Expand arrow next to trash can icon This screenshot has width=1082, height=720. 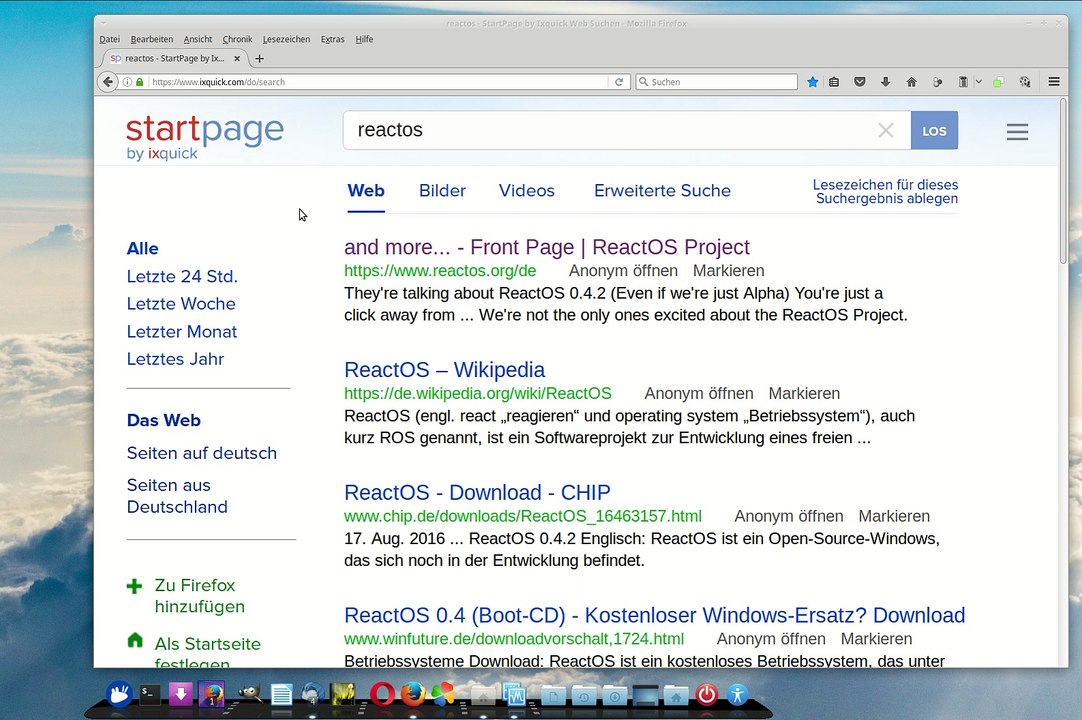[x=978, y=82]
